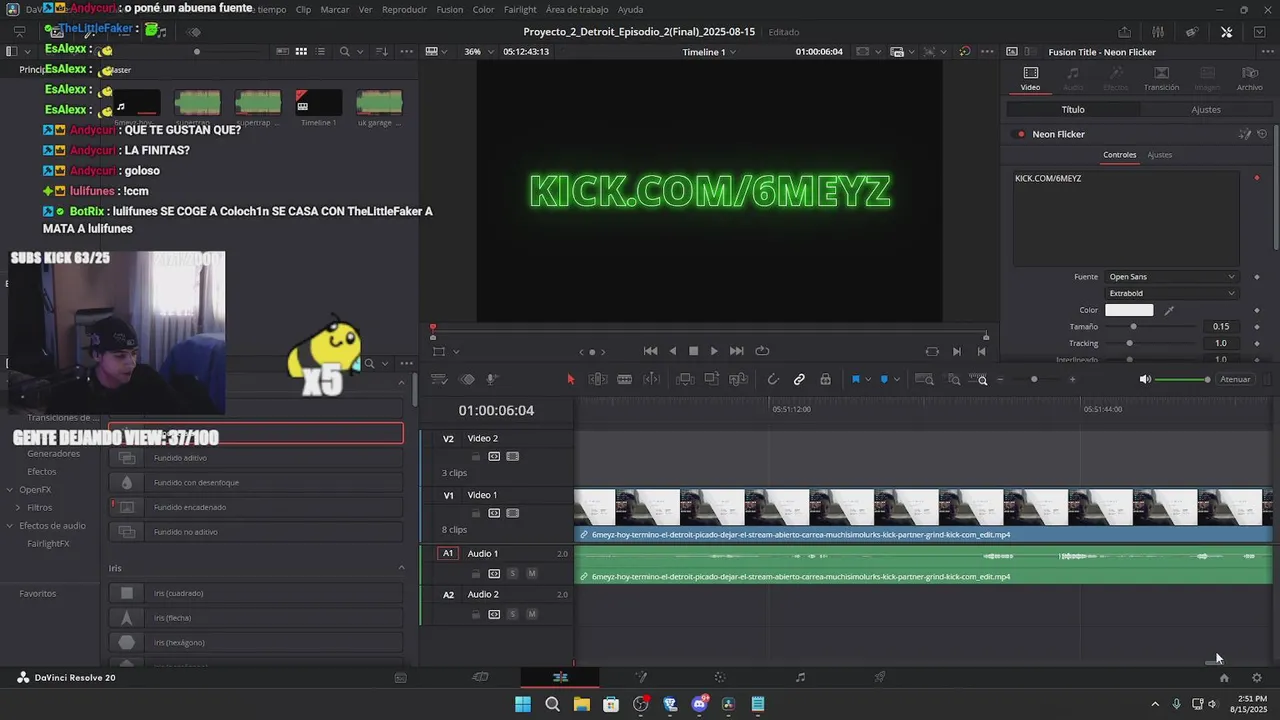Collapse the OpenFX tree section
Viewport: 1280px width, 720px height.
coord(9,489)
